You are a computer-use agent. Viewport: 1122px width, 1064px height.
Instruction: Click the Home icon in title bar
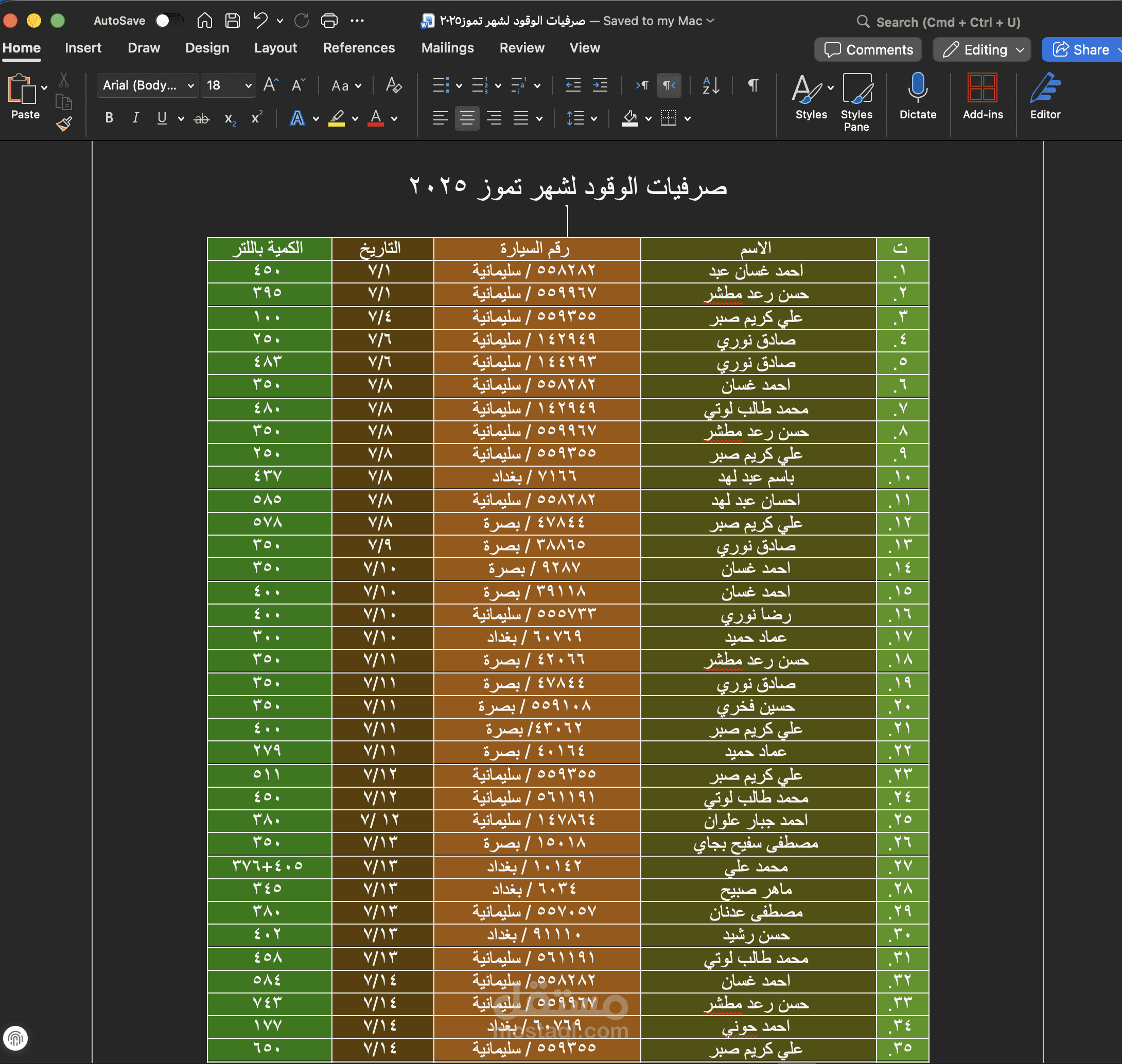(205, 21)
